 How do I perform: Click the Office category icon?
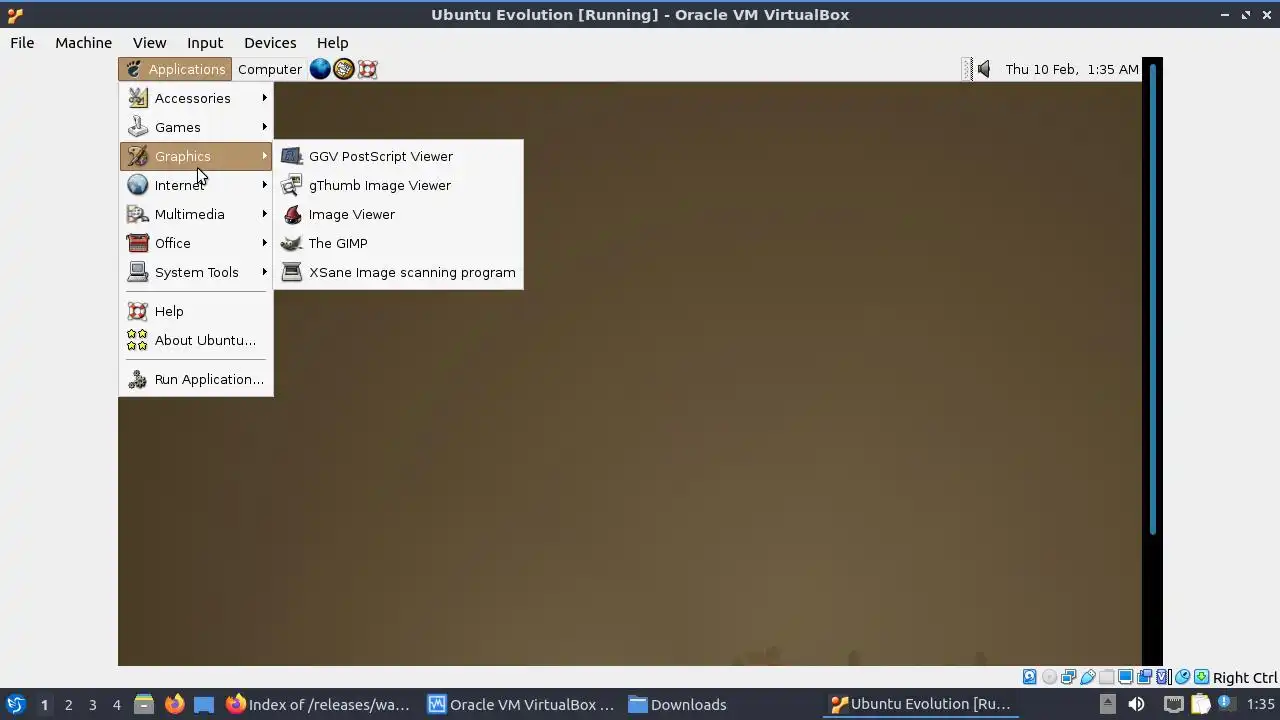137,243
